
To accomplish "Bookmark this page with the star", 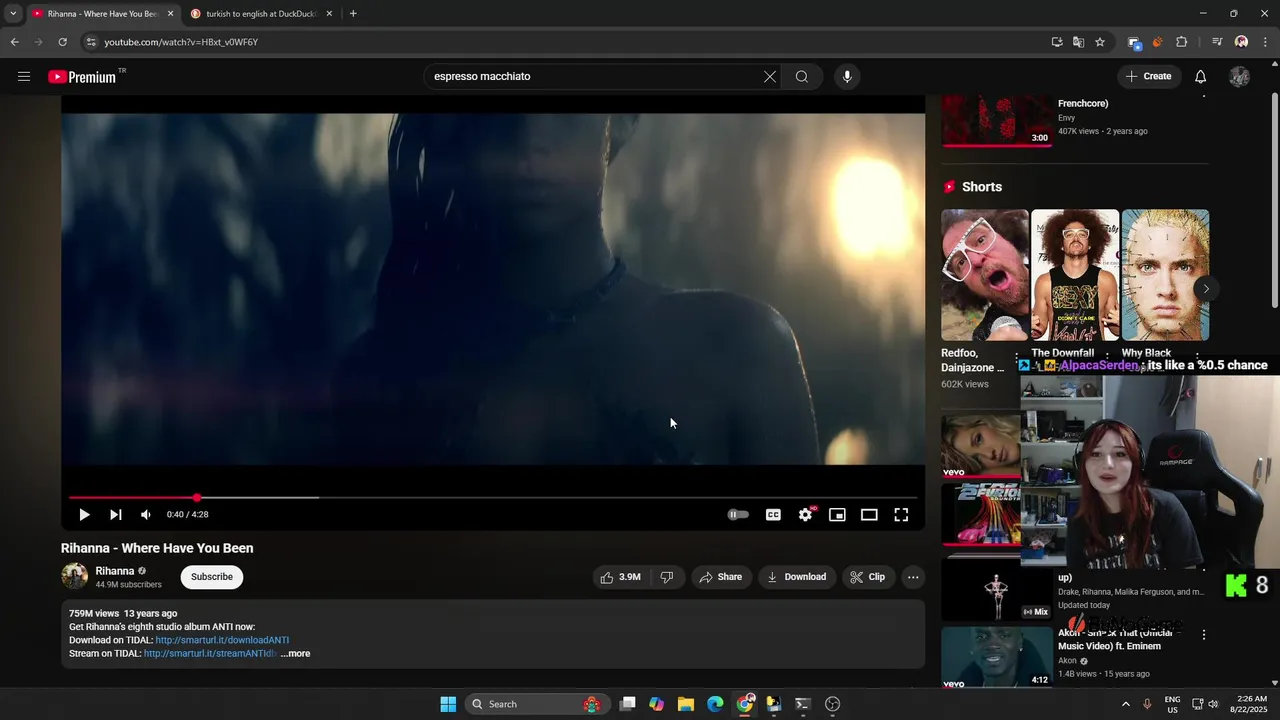I will pyautogui.click(x=1100, y=42).
